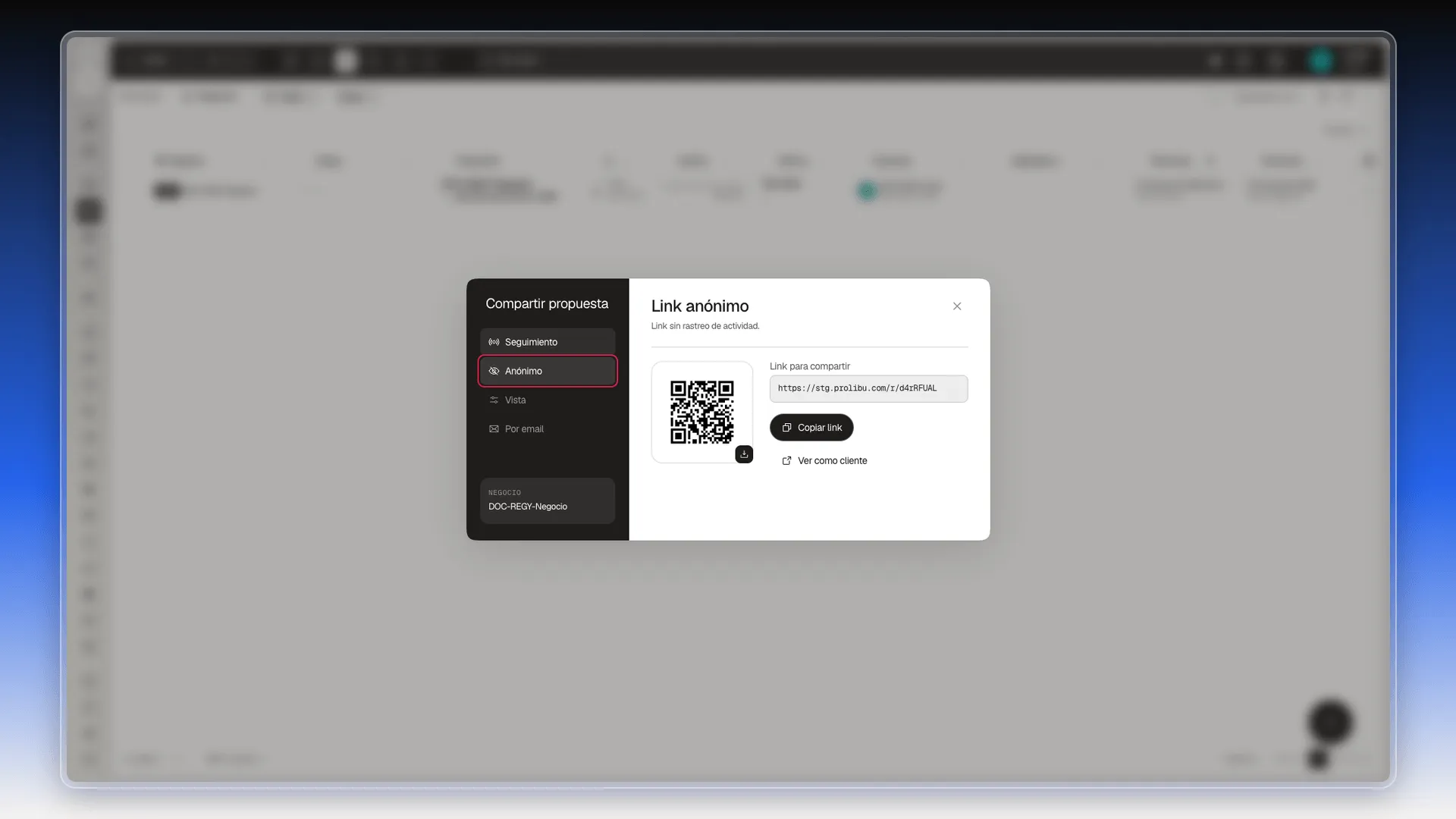
Task: Click the copy icon in Copiar link
Action: [786, 428]
